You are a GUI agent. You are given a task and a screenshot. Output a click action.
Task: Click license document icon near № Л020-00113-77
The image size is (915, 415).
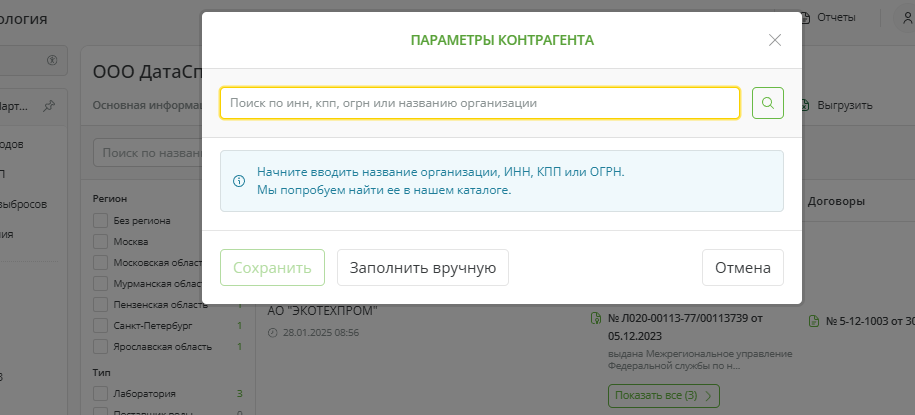(596, 319)
